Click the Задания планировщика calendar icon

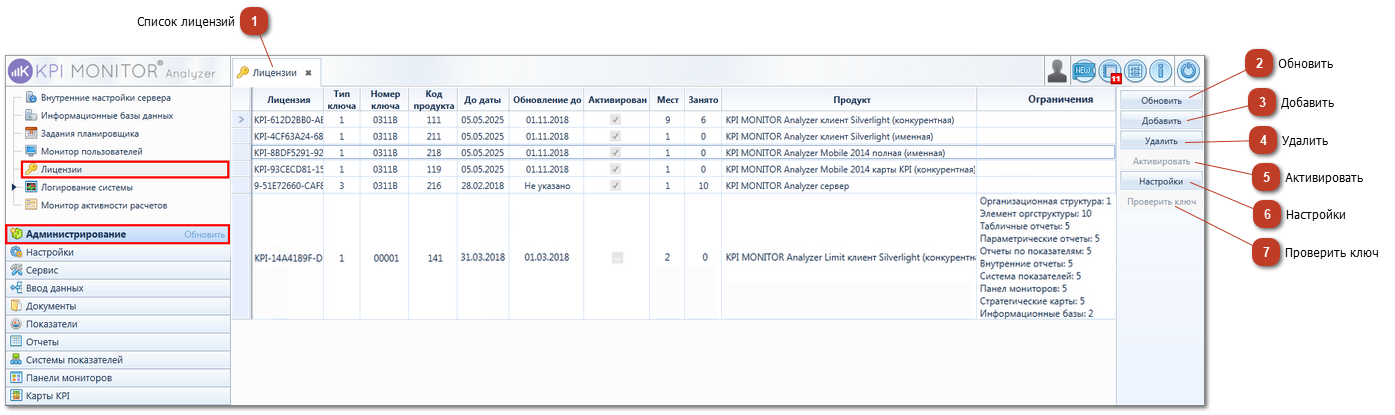point(31,133)
